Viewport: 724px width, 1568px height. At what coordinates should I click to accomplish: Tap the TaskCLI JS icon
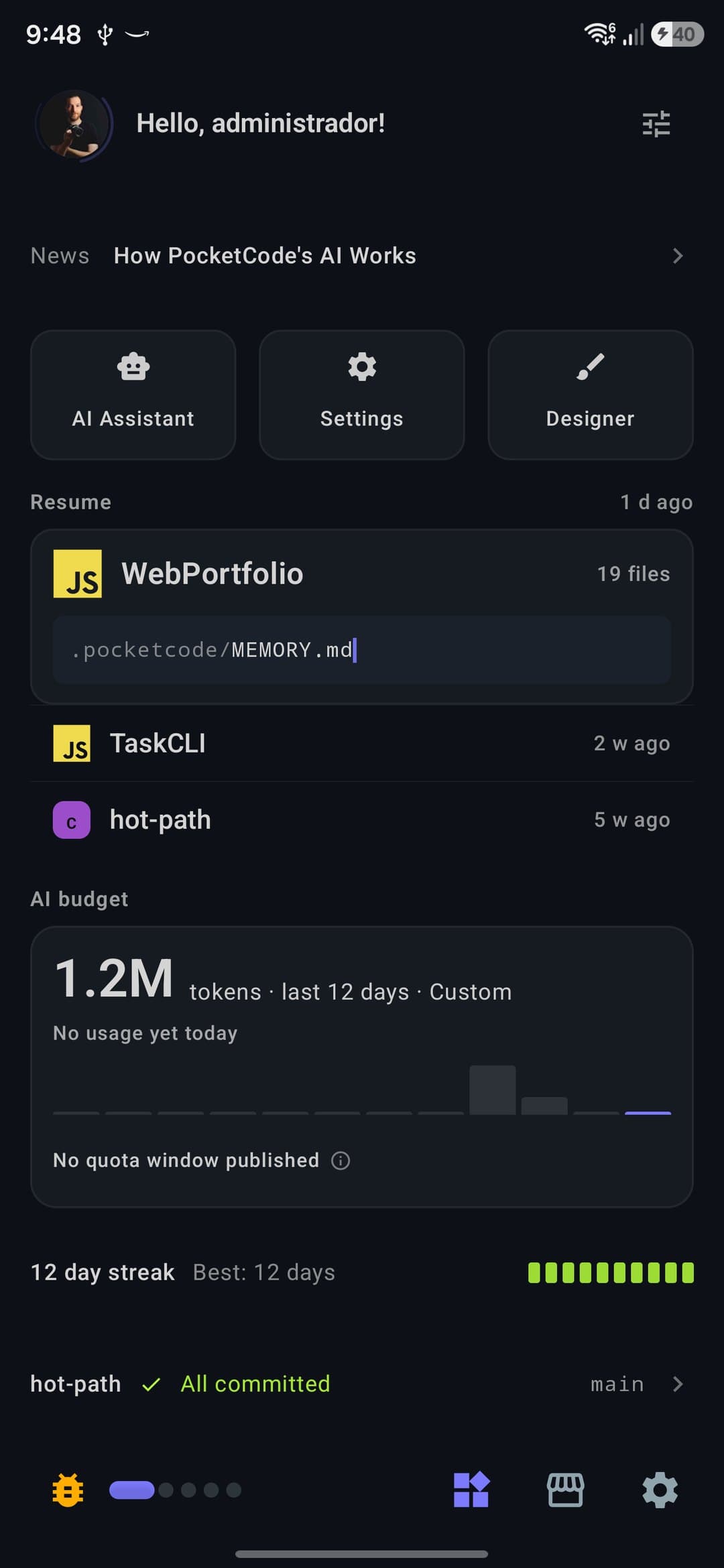pos(72,744)
